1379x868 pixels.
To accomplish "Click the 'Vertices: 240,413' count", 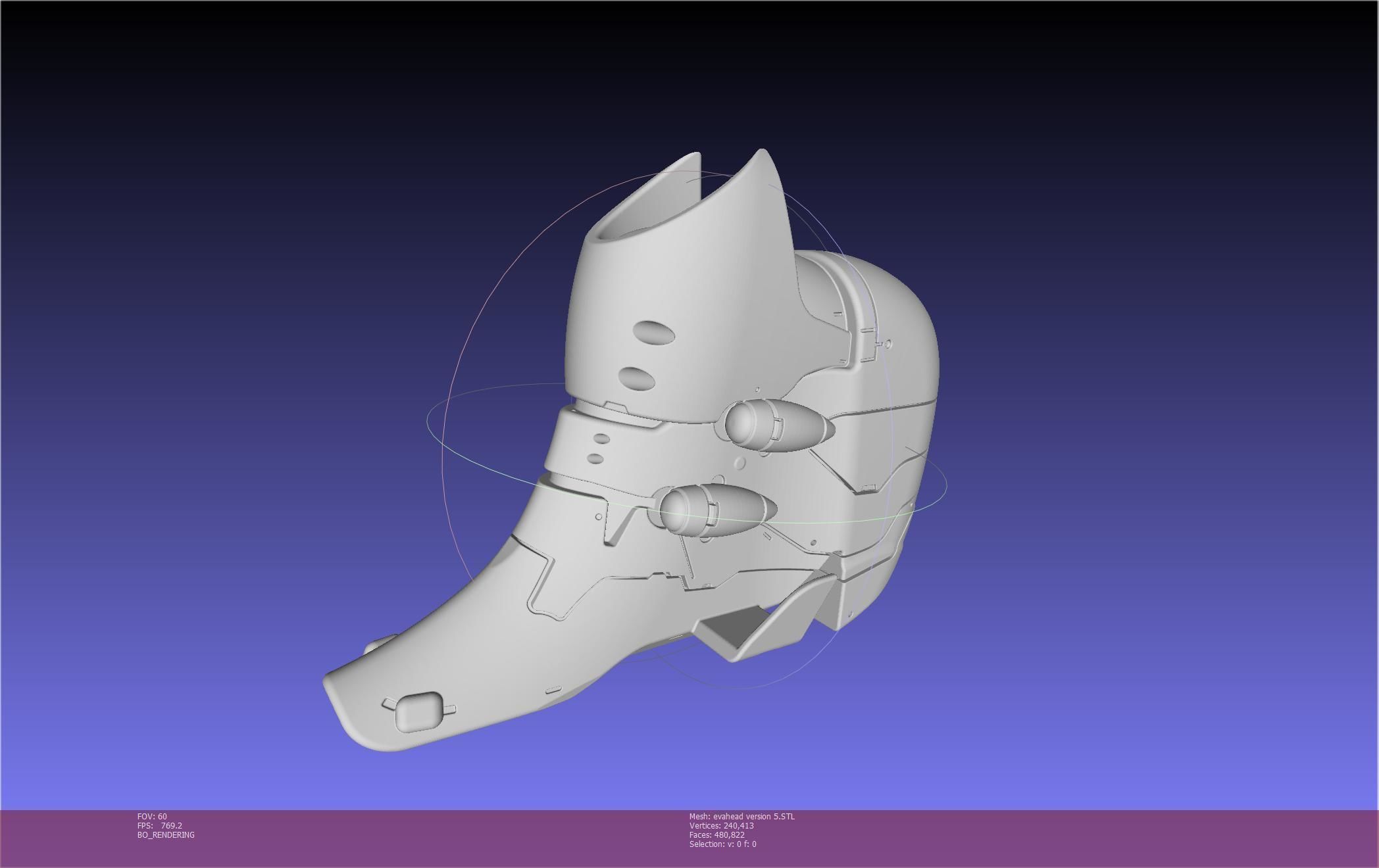I will pos(721,825).
